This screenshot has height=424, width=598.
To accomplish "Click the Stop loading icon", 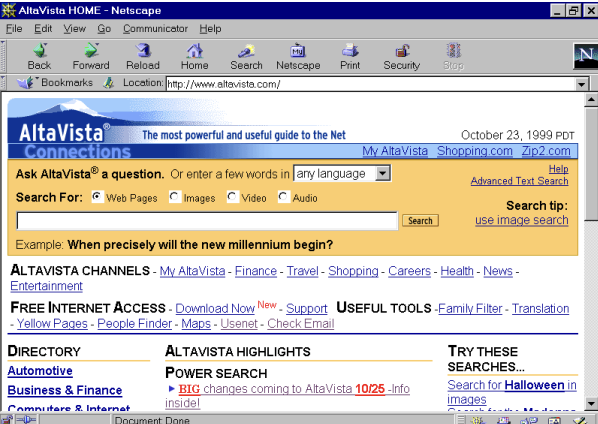I will [x=453, y=51].
